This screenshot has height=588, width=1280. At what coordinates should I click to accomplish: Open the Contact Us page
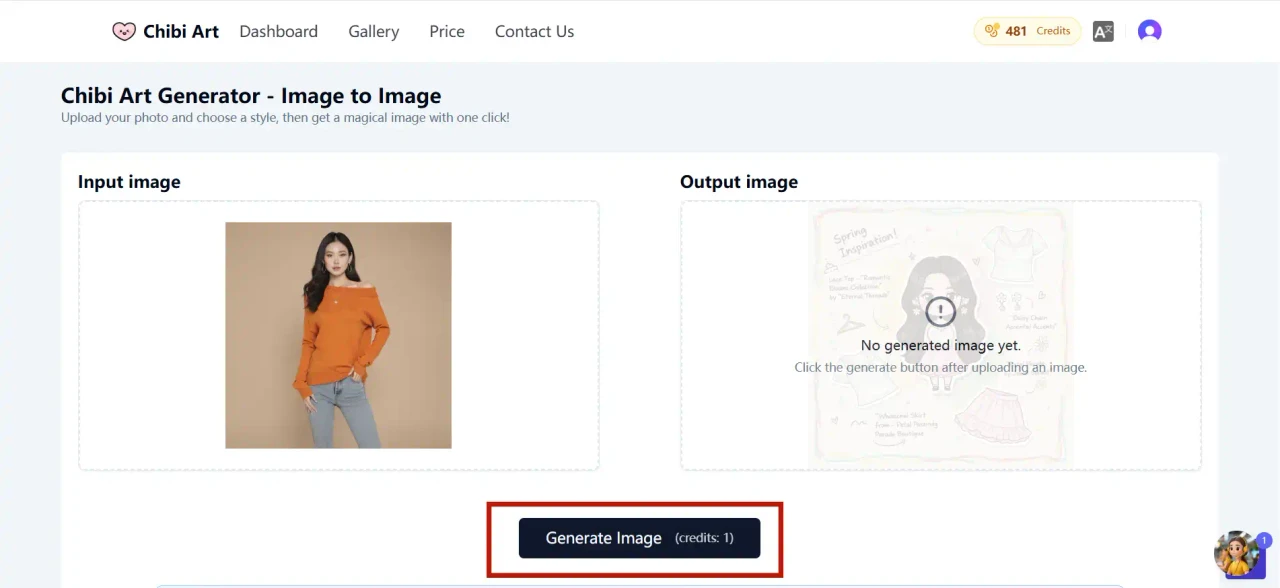click(x=534, y=31)
